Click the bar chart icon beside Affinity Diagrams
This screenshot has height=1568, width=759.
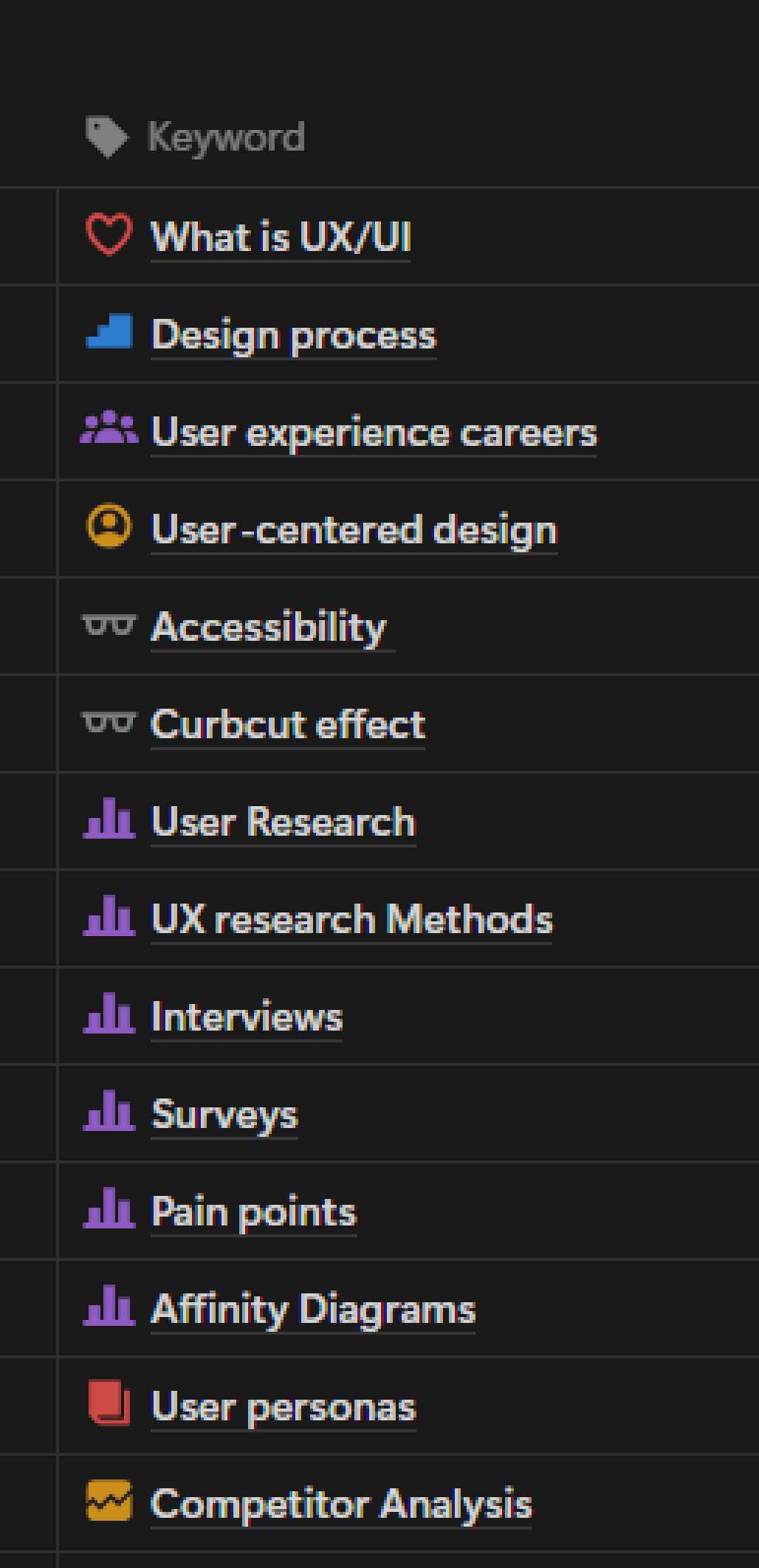pos(109,1306)
